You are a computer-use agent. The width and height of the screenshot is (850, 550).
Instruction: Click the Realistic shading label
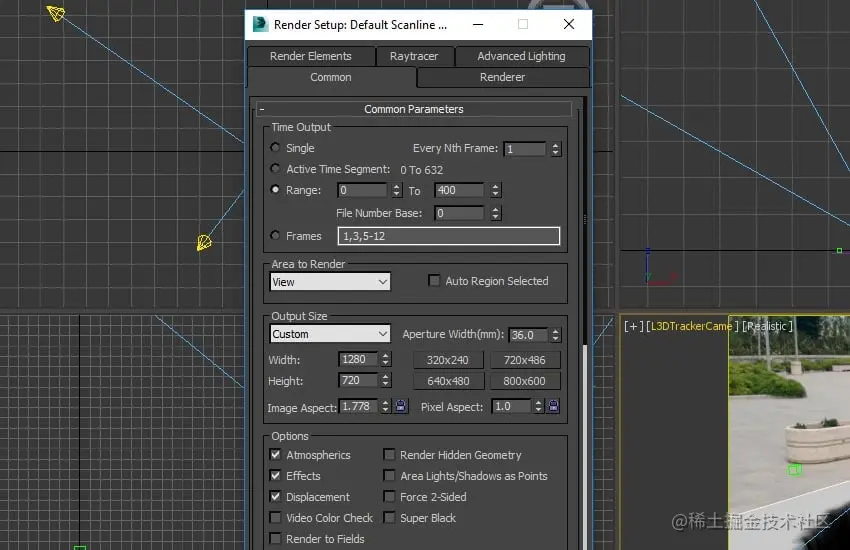click(767, 326)
